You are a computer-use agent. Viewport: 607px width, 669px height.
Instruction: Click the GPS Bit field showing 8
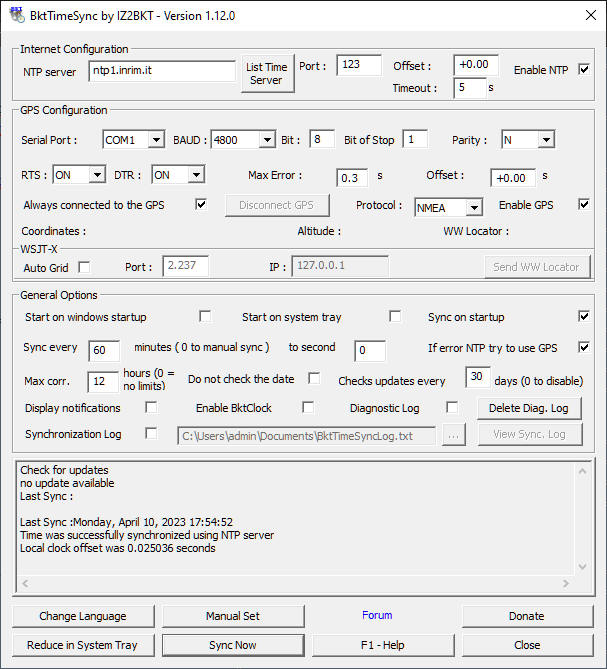(322, 139)
